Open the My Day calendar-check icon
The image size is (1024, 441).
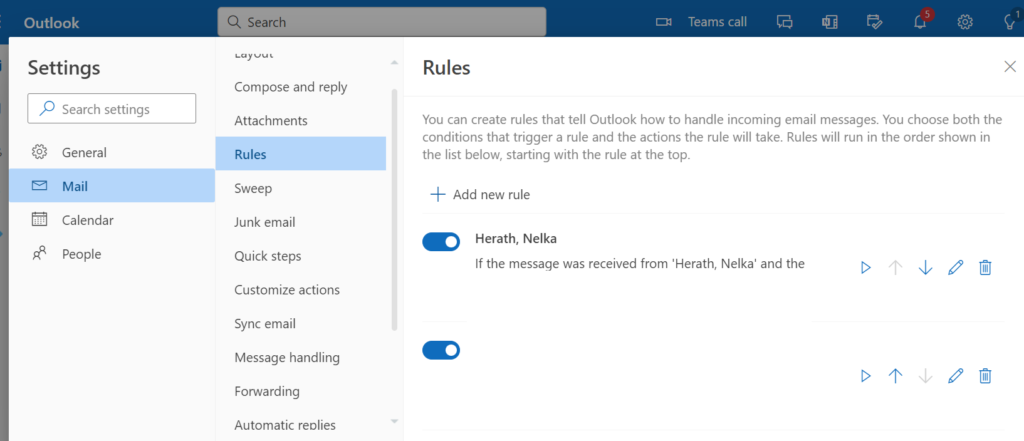874,22
